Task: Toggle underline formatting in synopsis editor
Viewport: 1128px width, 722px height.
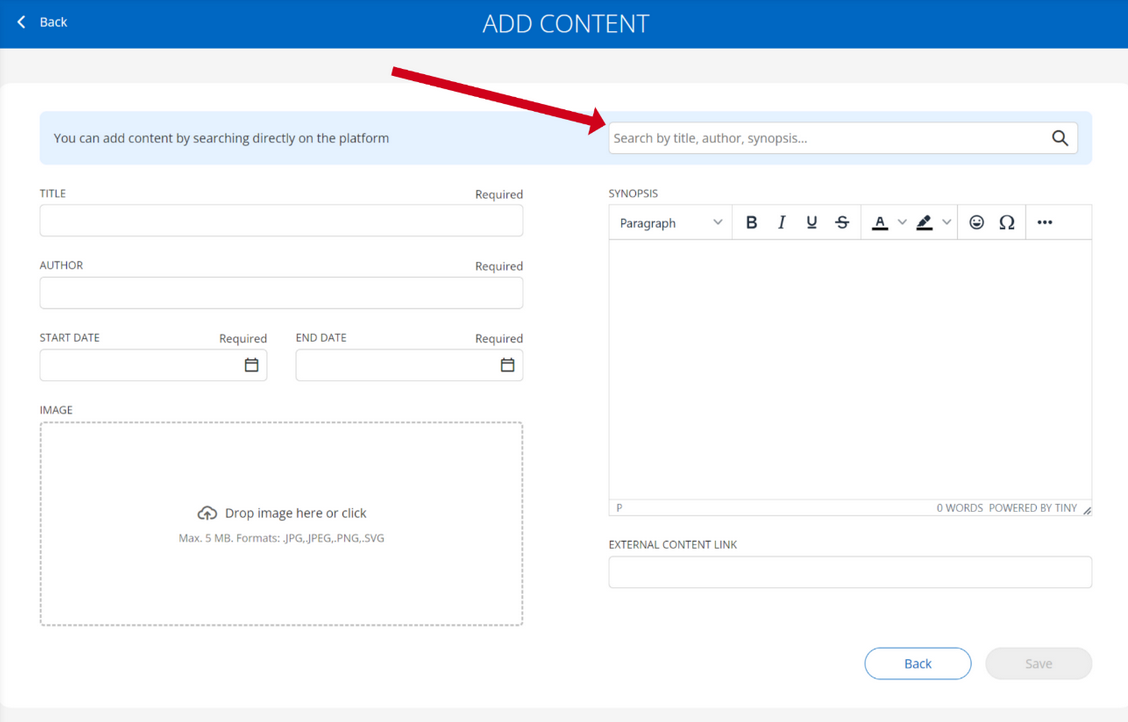Action: click(x=811, y=223)
